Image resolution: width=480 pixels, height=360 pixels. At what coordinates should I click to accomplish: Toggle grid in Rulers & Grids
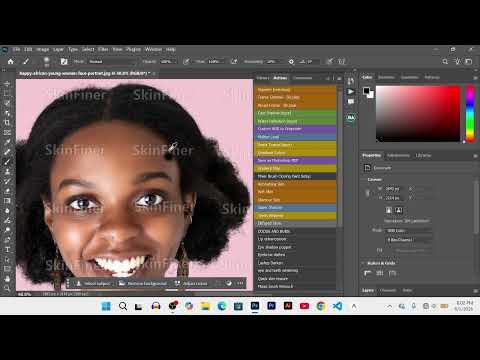point(380,273)
